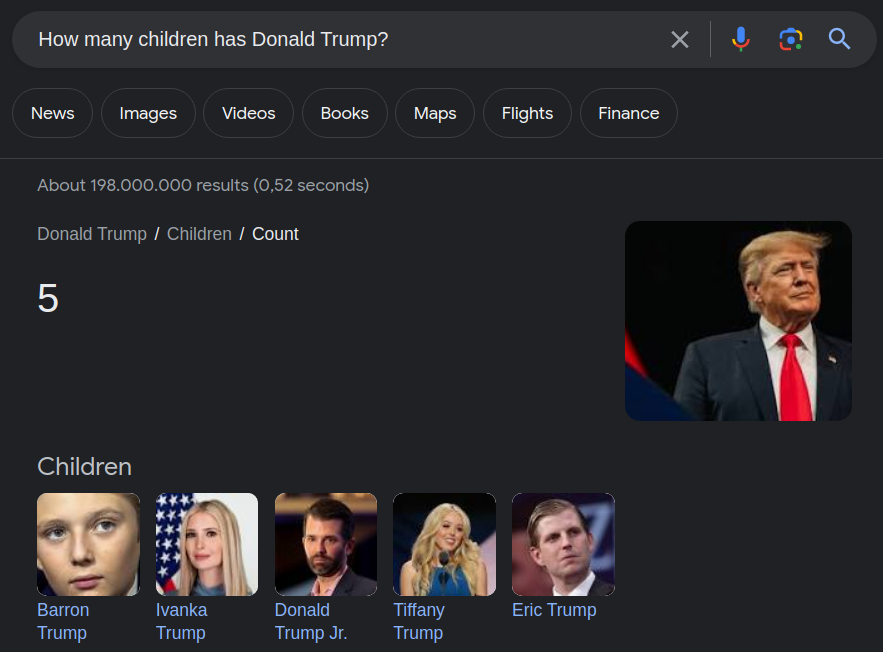Click inside the search query field
This screenshot has height=652, width=883.
coord(340,40)
